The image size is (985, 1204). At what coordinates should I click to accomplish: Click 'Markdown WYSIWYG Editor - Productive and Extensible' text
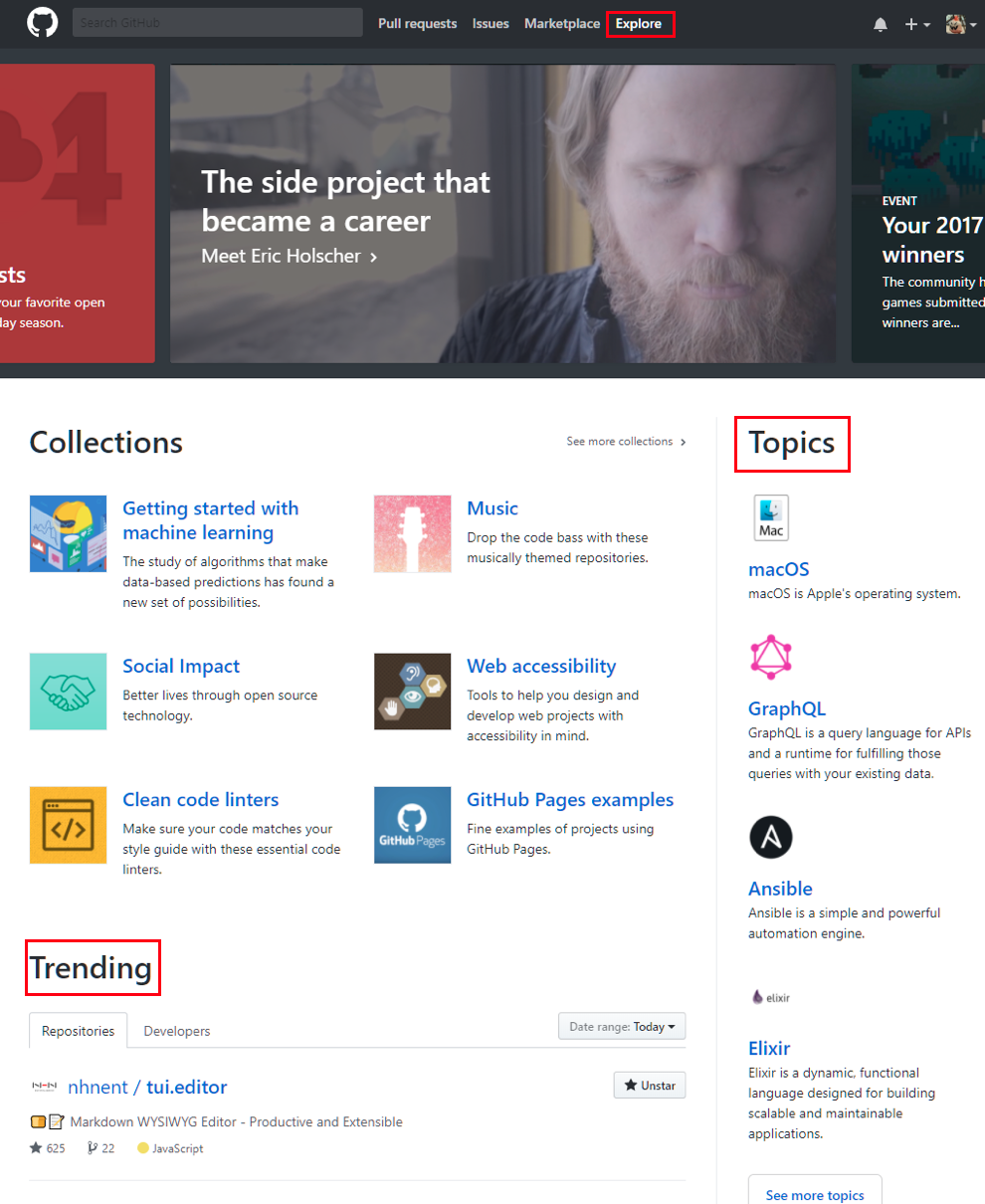click(236, 1121)
